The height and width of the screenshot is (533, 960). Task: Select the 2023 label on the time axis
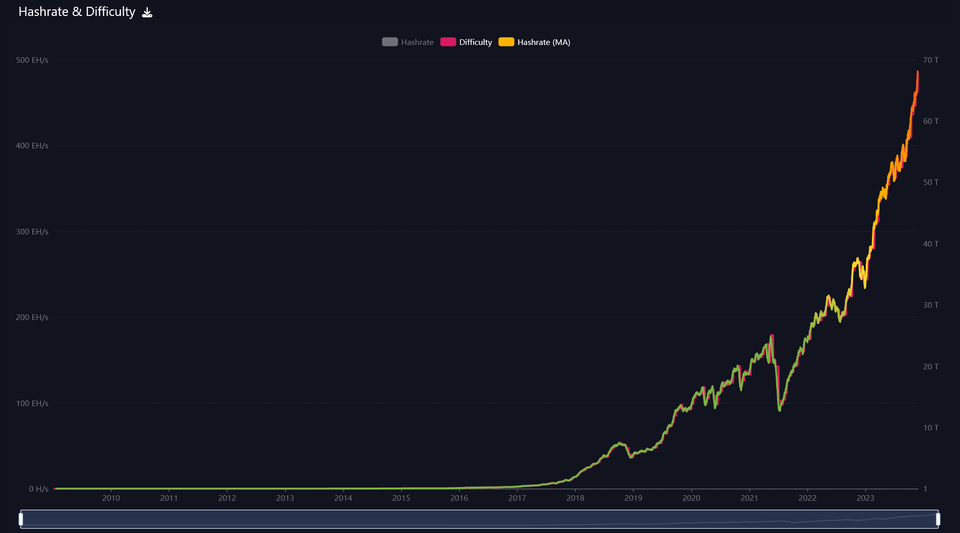click(865, 498)
